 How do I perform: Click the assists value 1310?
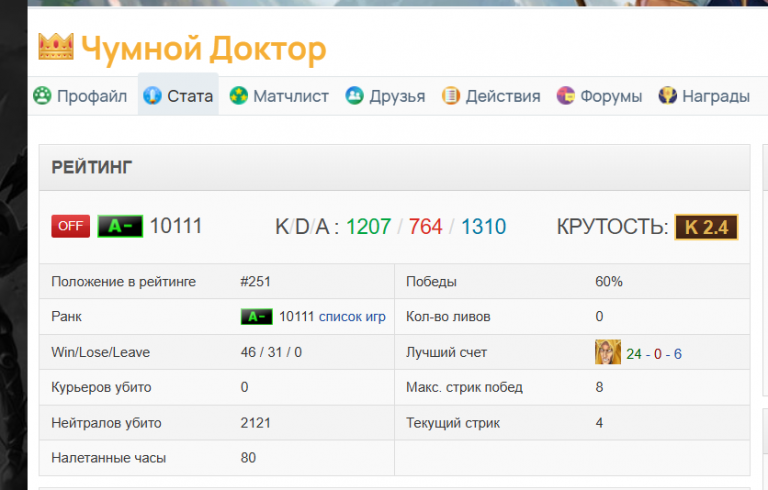pyautogui.click(x=483, y=227)
